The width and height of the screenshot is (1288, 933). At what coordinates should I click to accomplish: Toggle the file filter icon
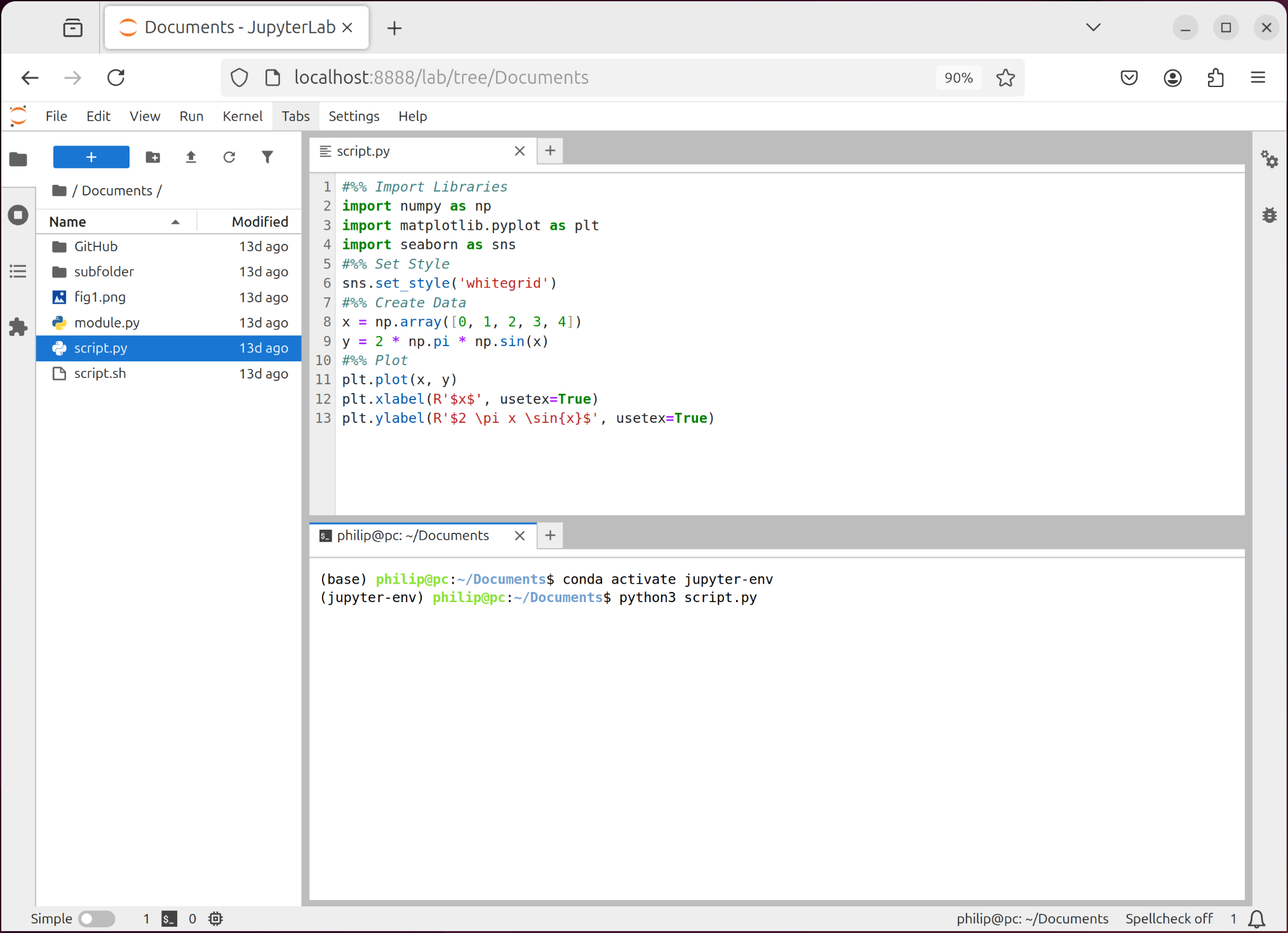[267, 157]
